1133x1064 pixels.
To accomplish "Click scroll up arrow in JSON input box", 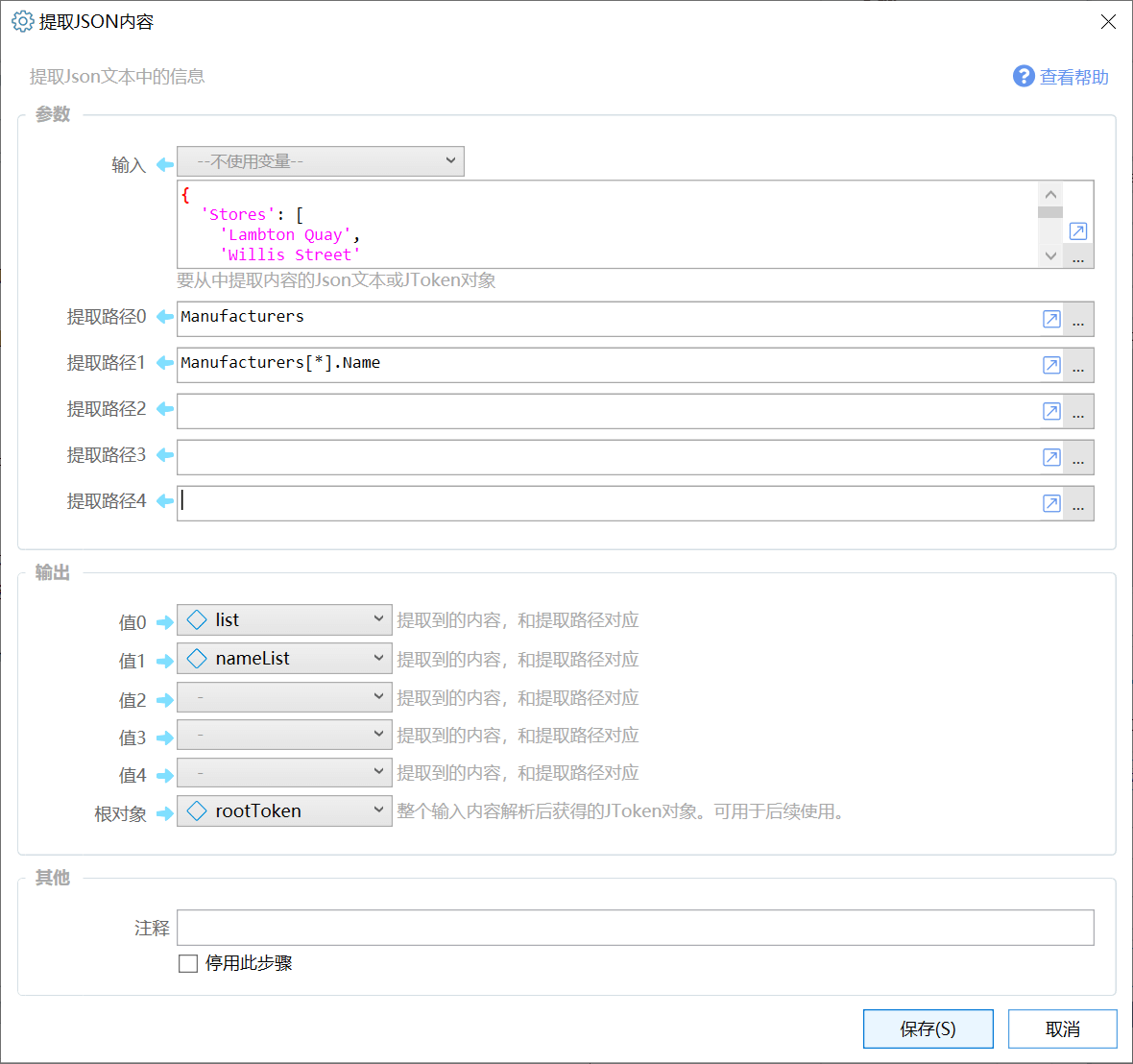I will [1049, 194].
